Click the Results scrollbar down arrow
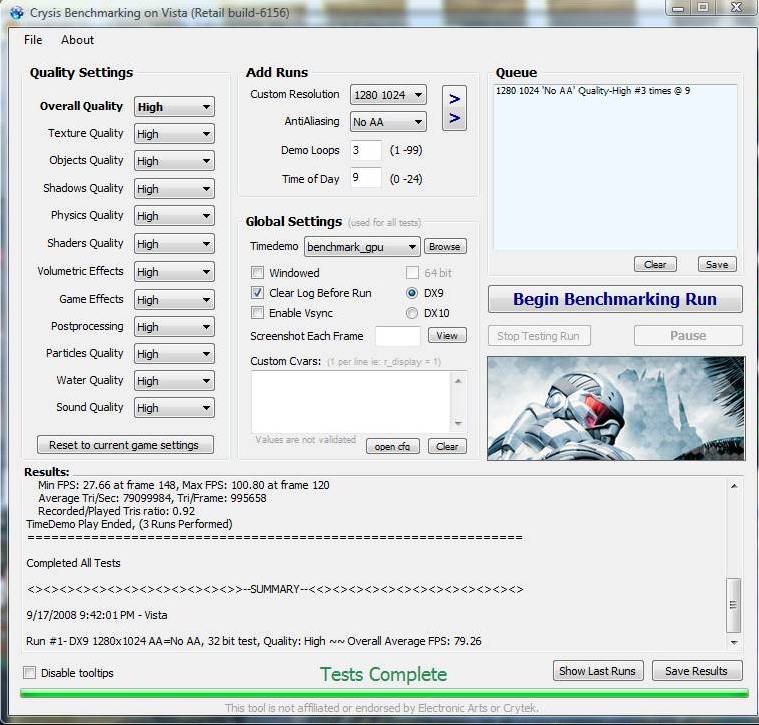This screenshot has height=725, width=759. tap(734, 642)
